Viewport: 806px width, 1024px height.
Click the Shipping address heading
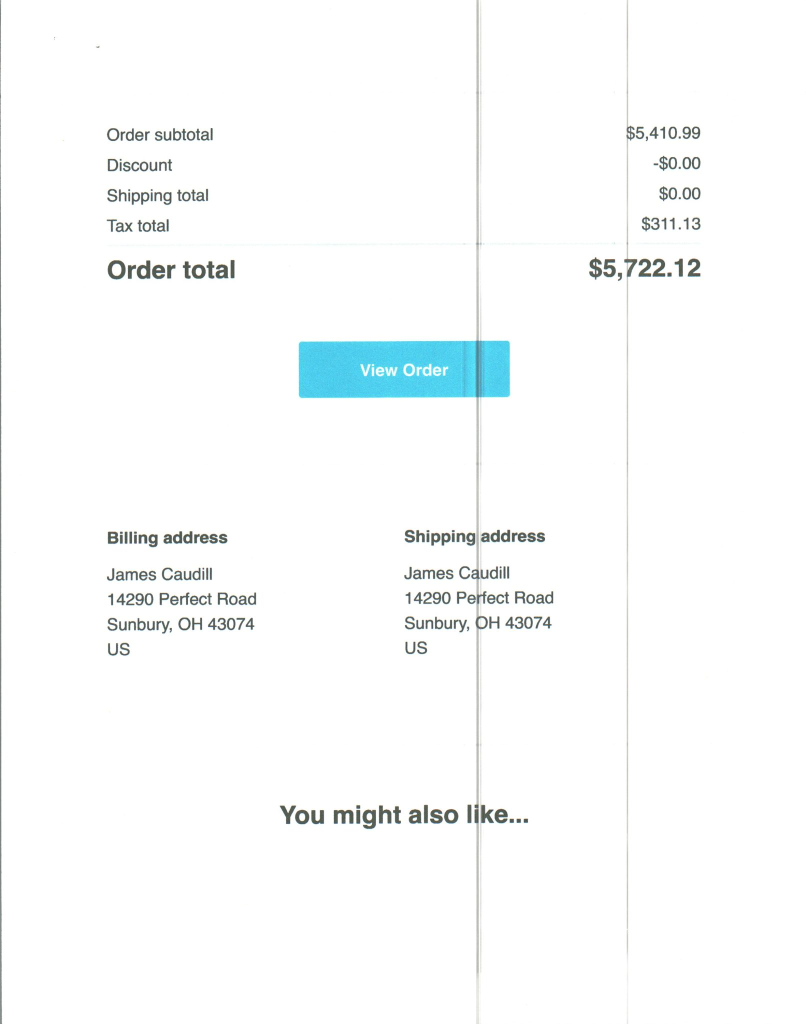tap(474, 537)
